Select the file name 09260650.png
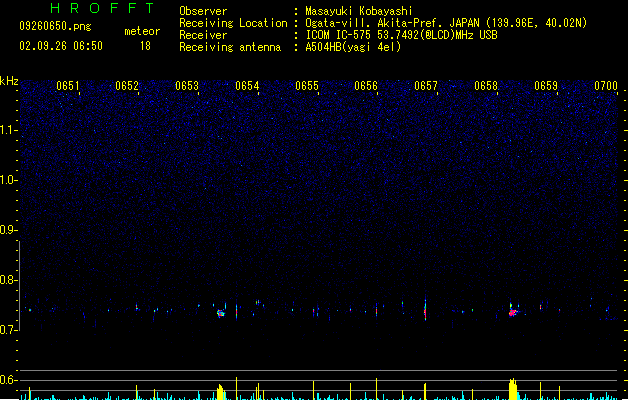Viewport: 629px width, 400px height. (x=55, y=26)
